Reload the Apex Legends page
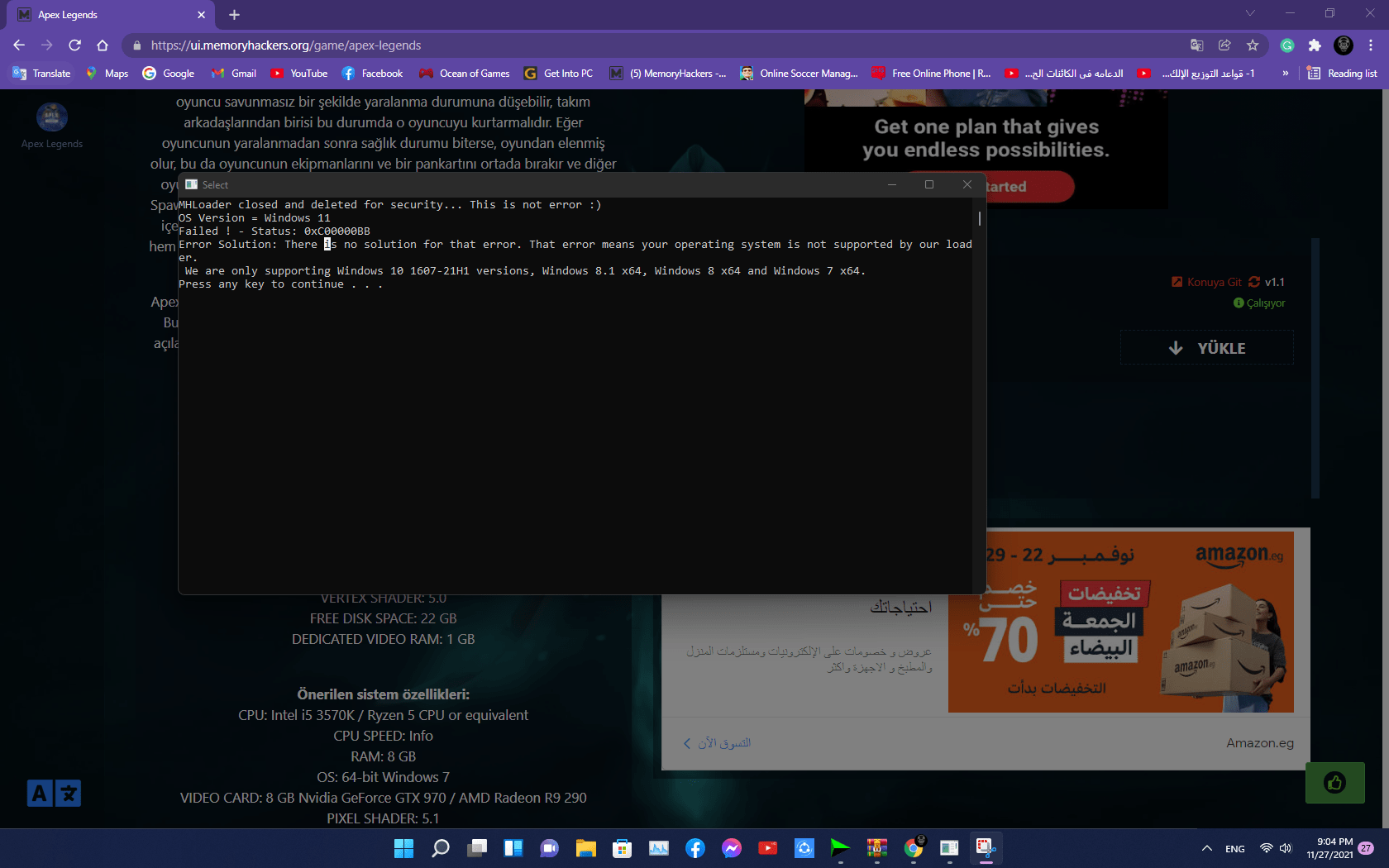 coord(74,45)
